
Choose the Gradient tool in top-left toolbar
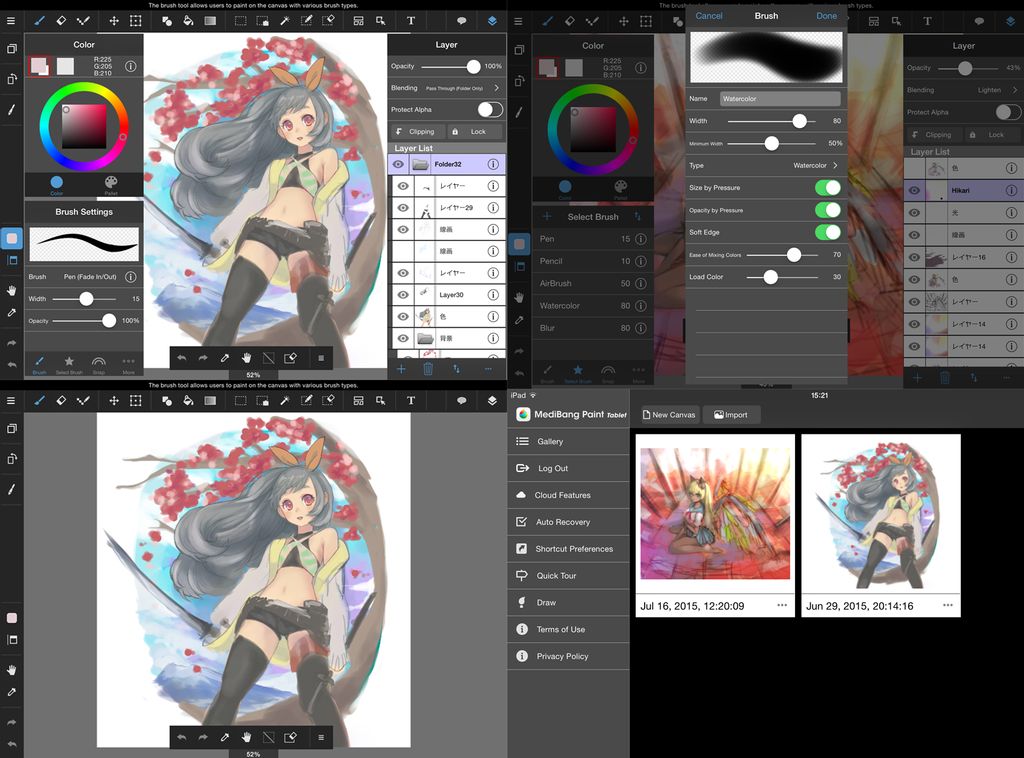(x=210, y=21)
